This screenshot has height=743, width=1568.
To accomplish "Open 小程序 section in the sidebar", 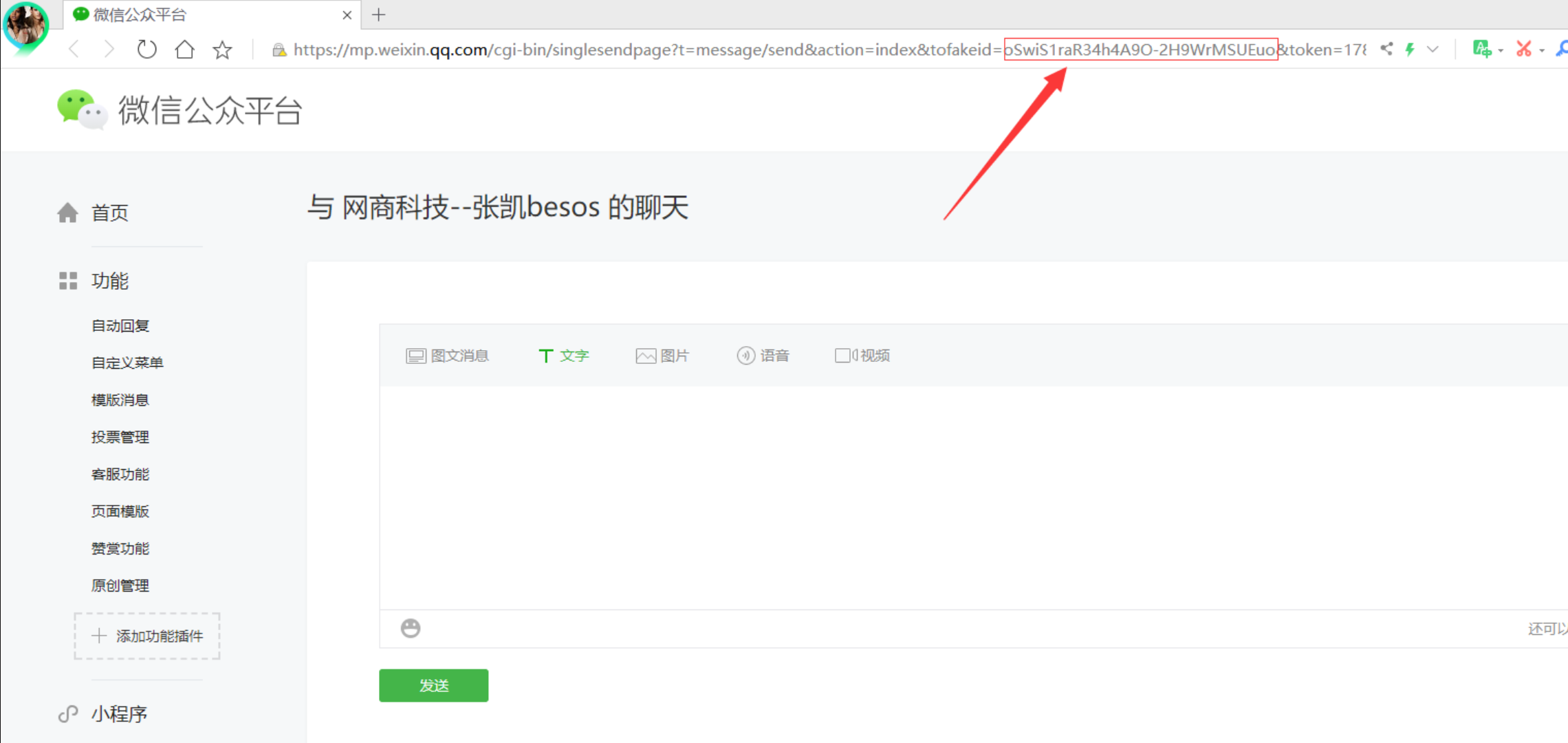I will tap(119, 714).
